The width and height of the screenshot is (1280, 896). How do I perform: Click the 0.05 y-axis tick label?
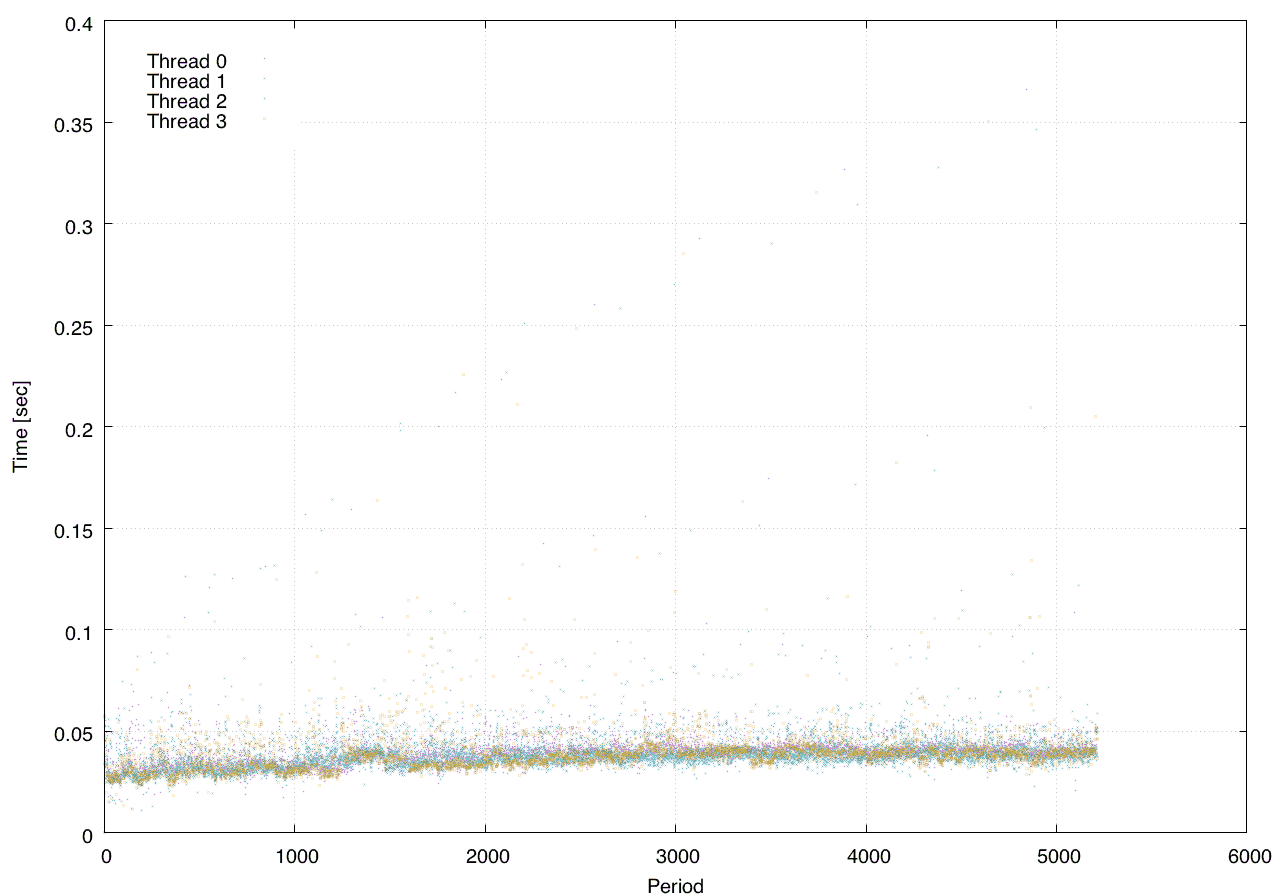pyautogui.click(x=73, y=732)
